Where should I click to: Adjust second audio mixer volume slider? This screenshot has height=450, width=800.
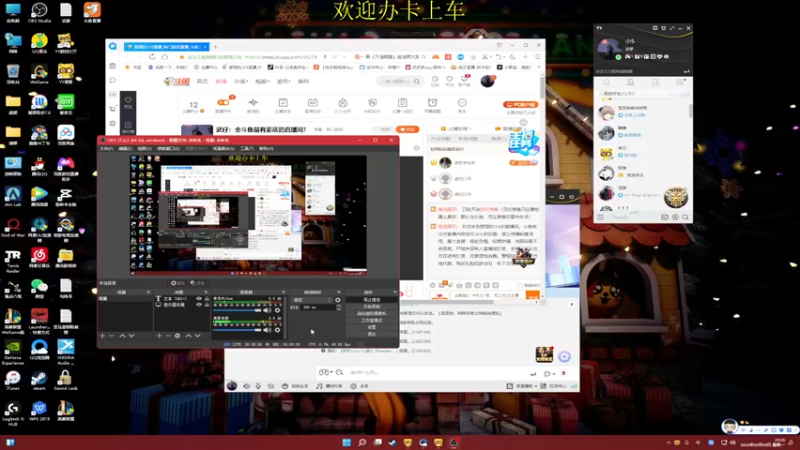(x=239, y=330)
